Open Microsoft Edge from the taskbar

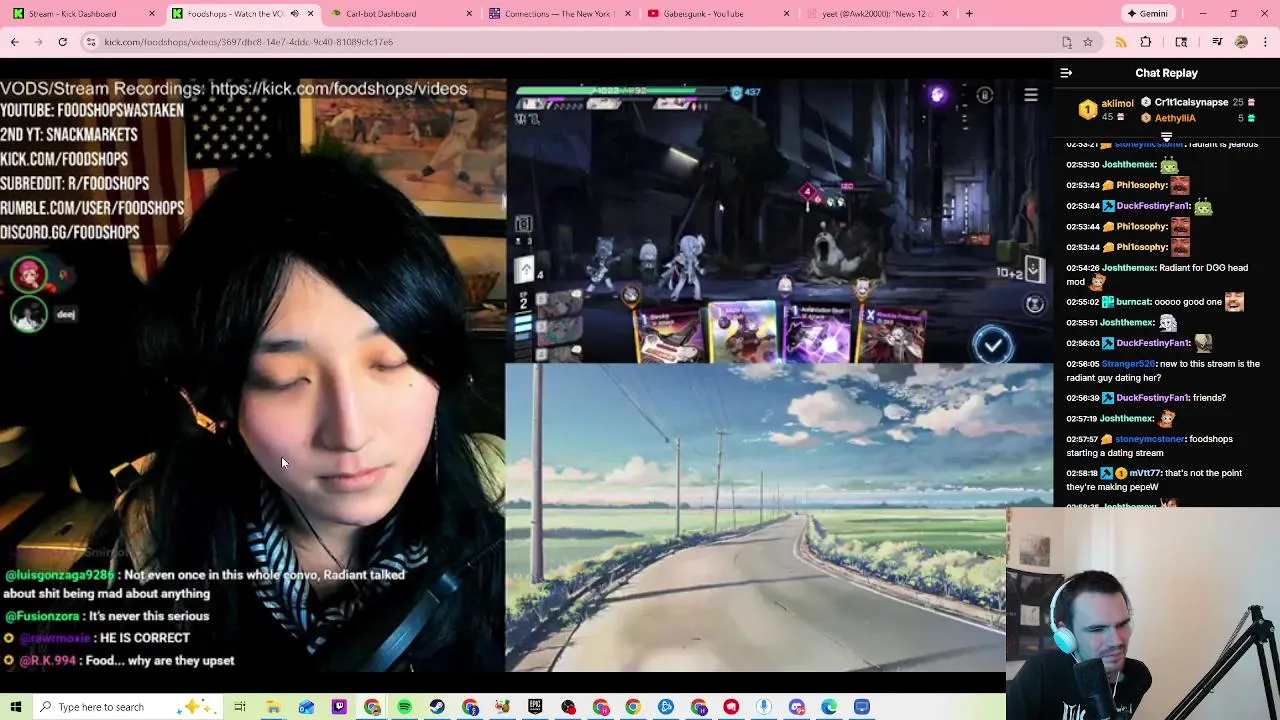click(829, 707)
